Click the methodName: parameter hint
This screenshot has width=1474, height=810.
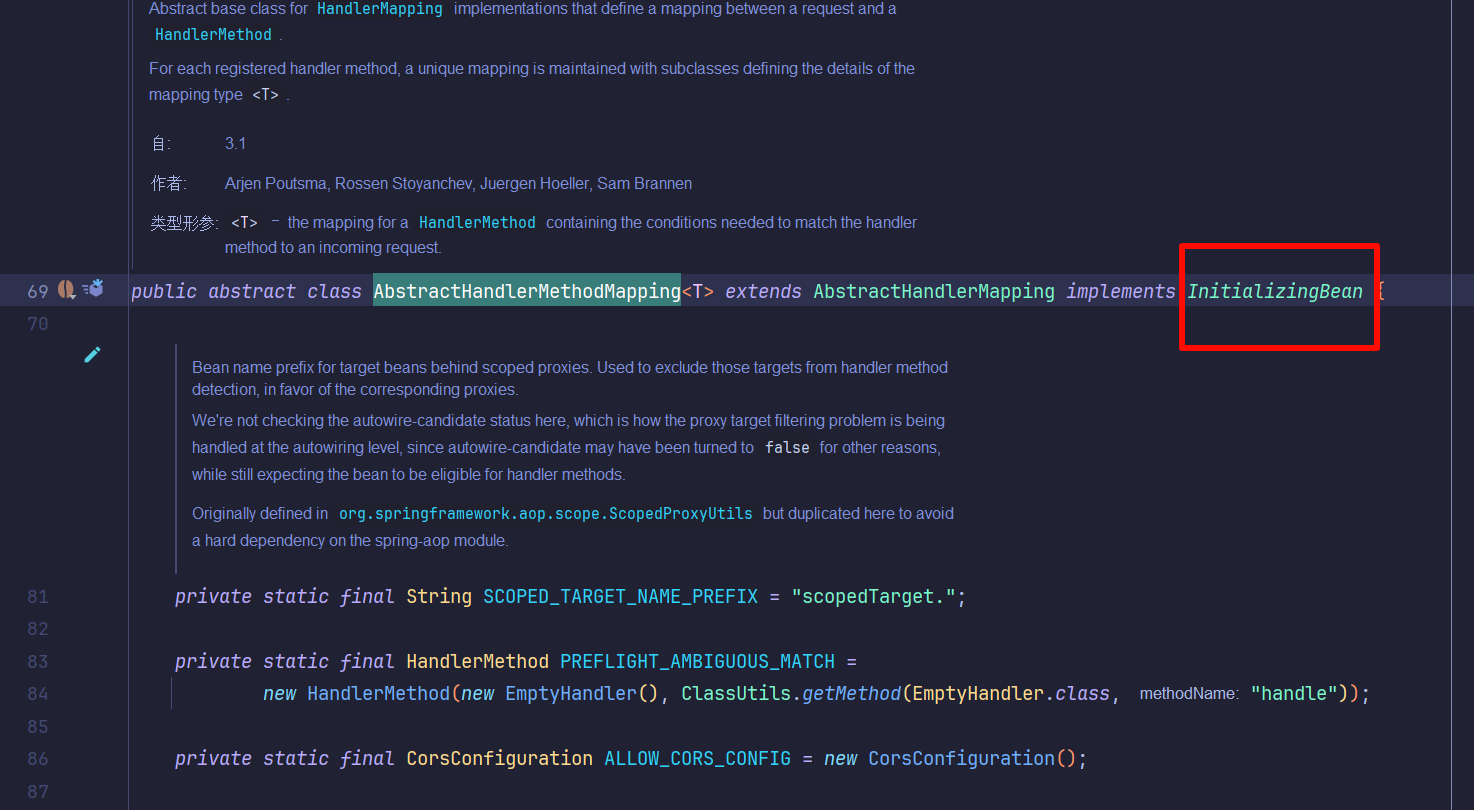click(1189, 694)
